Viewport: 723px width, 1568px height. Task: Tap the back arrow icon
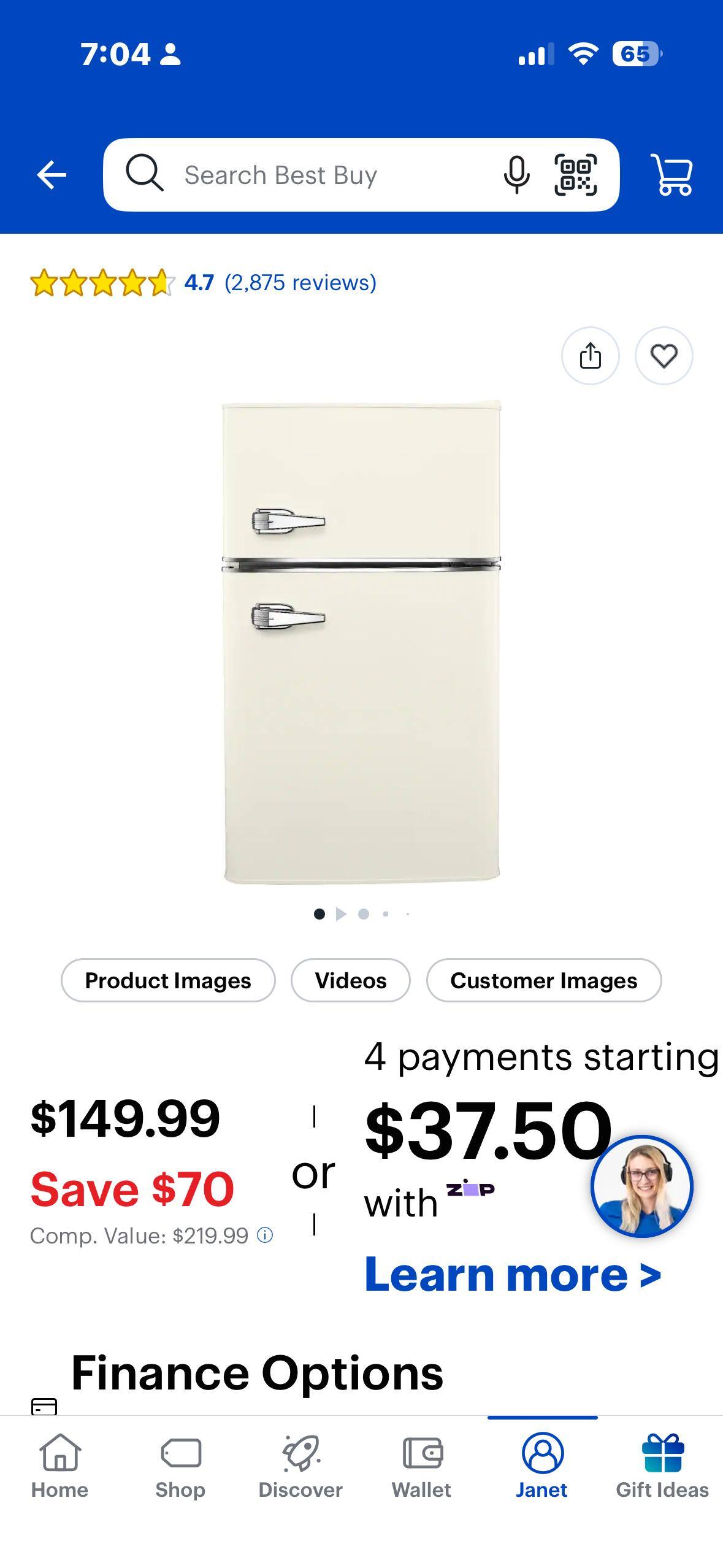click(52, 175)
